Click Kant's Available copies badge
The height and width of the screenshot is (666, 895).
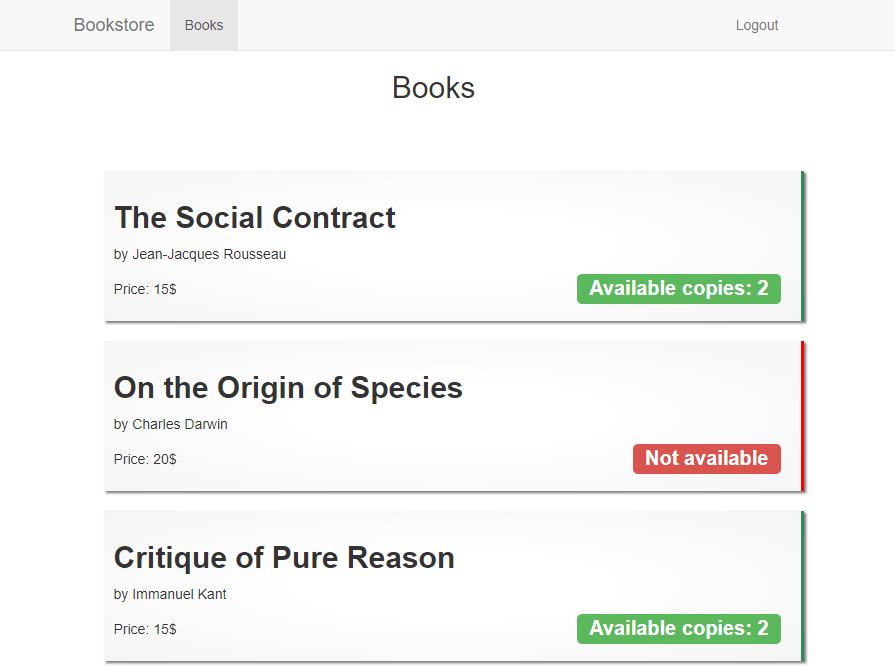pyautogui.click(x=678, y=628)
